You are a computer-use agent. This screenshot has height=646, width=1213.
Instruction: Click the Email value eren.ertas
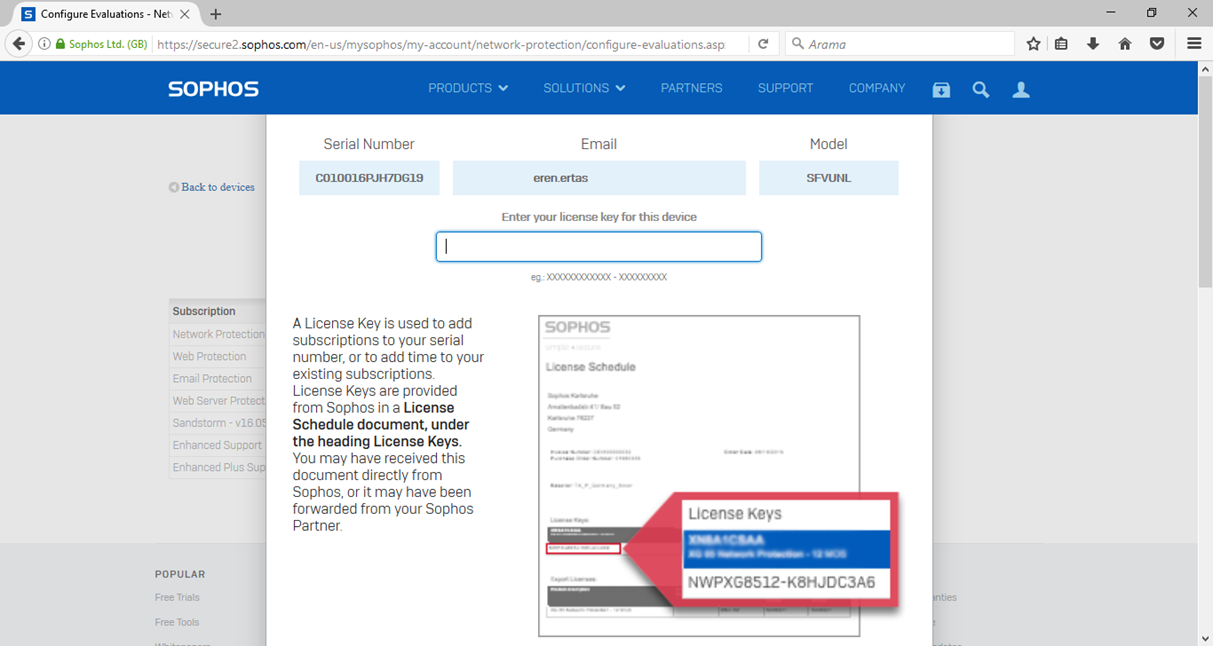[x=599, y=178]
